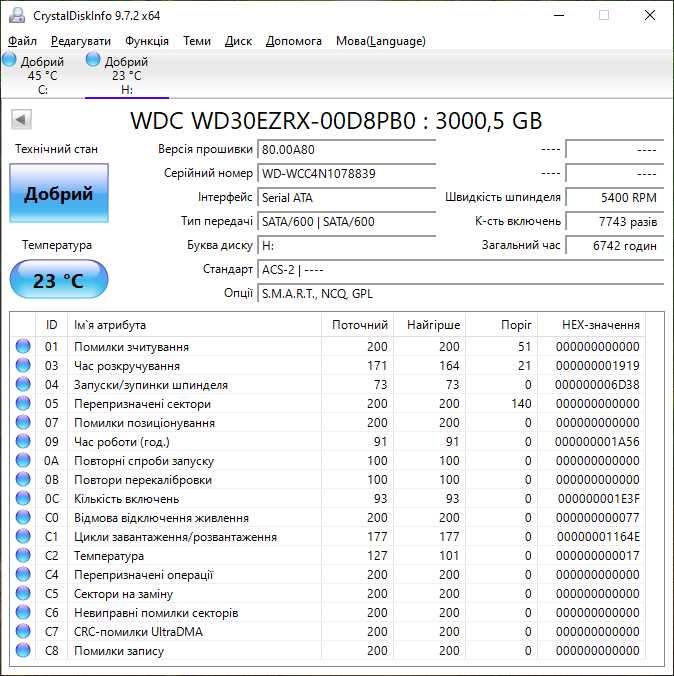Open the Файл menu

22,41
